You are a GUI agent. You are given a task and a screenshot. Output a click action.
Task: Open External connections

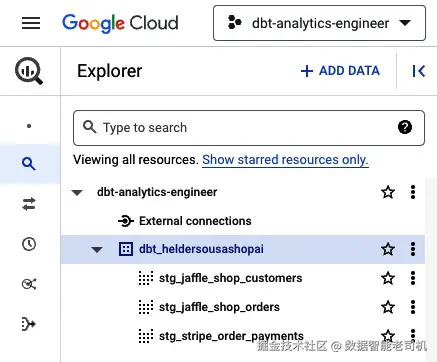click(x=195, y=221)
